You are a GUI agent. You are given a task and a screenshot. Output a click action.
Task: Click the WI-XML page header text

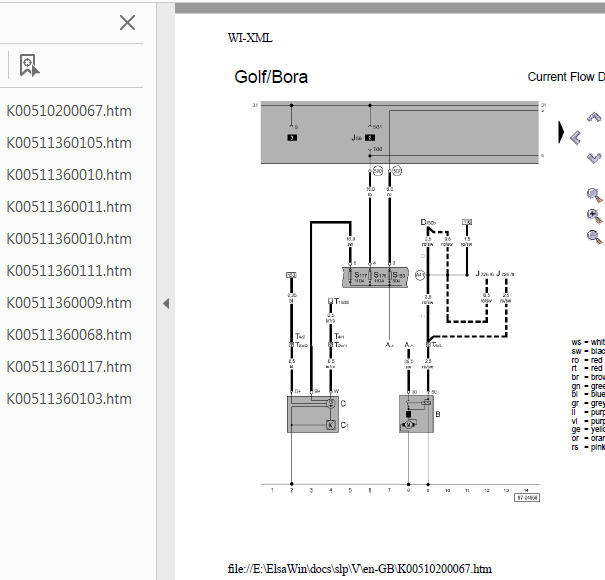[x=250, y=38]
